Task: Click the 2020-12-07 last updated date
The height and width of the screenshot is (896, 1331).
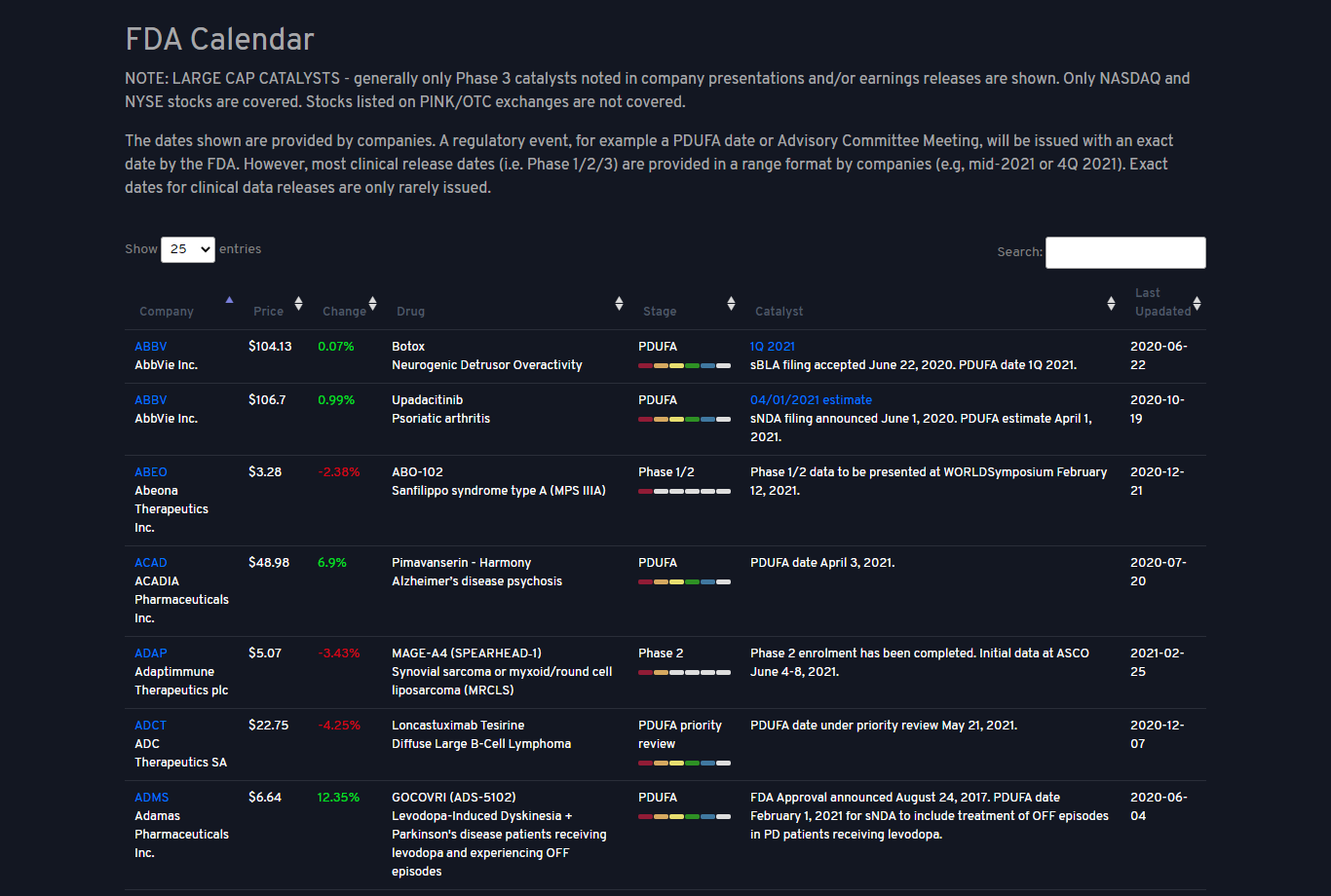Action: point(1159,734)
